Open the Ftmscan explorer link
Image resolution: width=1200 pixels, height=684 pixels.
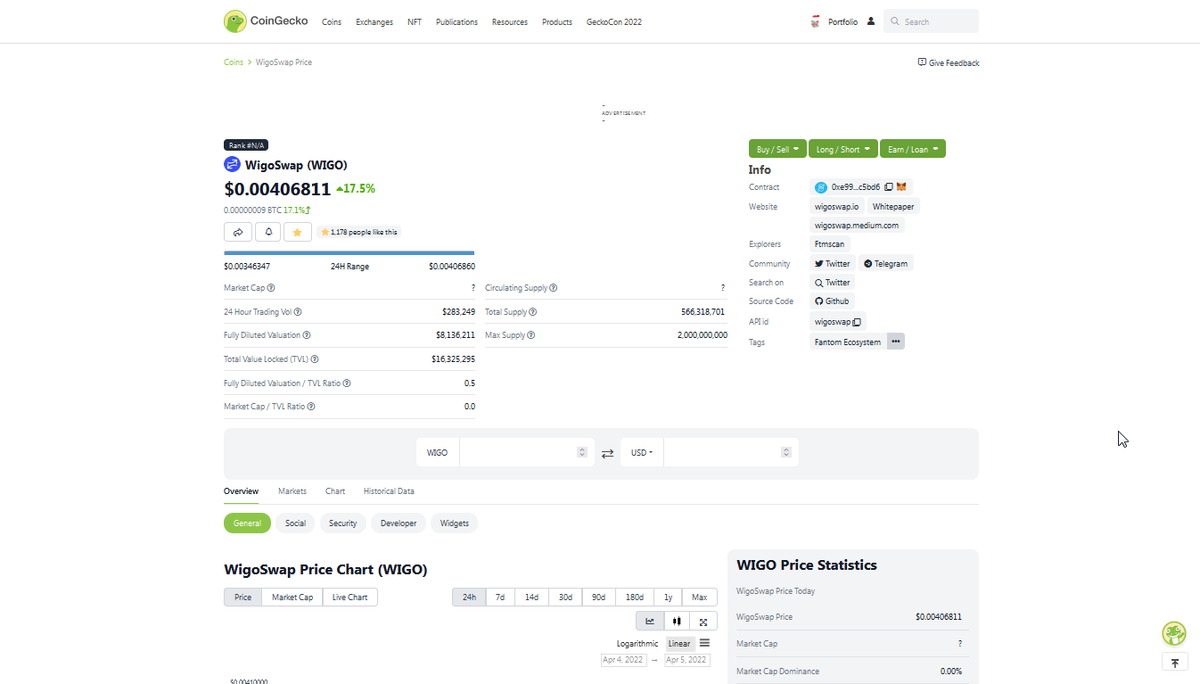[830, 244]
